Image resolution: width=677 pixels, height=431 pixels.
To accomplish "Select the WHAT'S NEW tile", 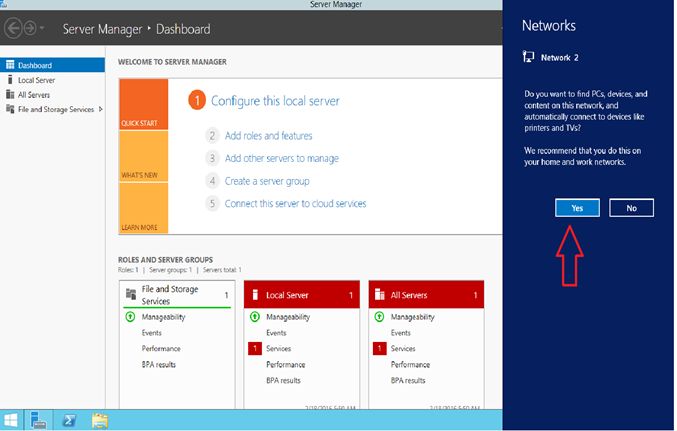I will (x=144, y=156).
